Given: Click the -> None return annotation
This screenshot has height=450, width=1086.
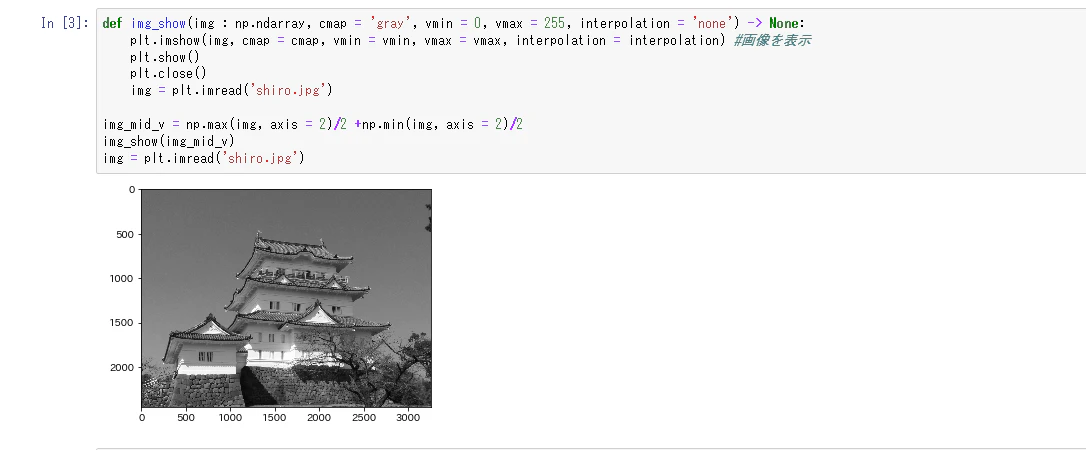Looking at the screenshot, I should 775,24.
